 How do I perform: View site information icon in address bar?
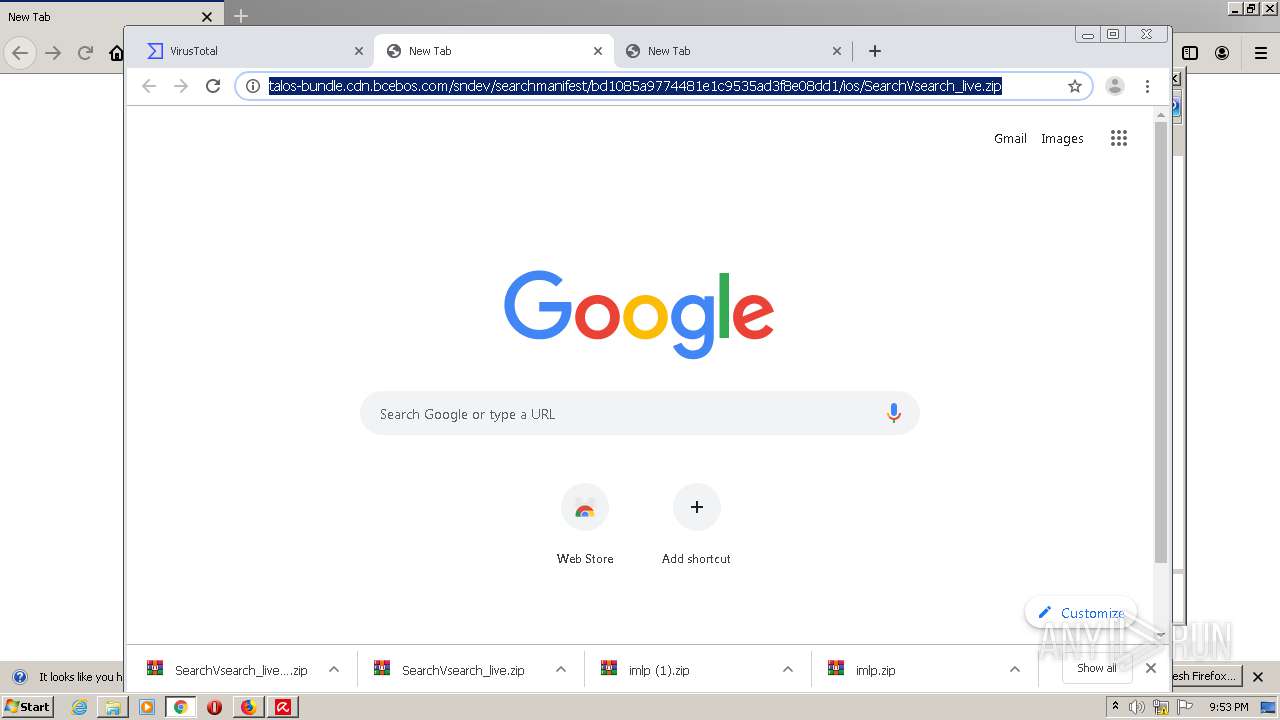click(253, 86)
